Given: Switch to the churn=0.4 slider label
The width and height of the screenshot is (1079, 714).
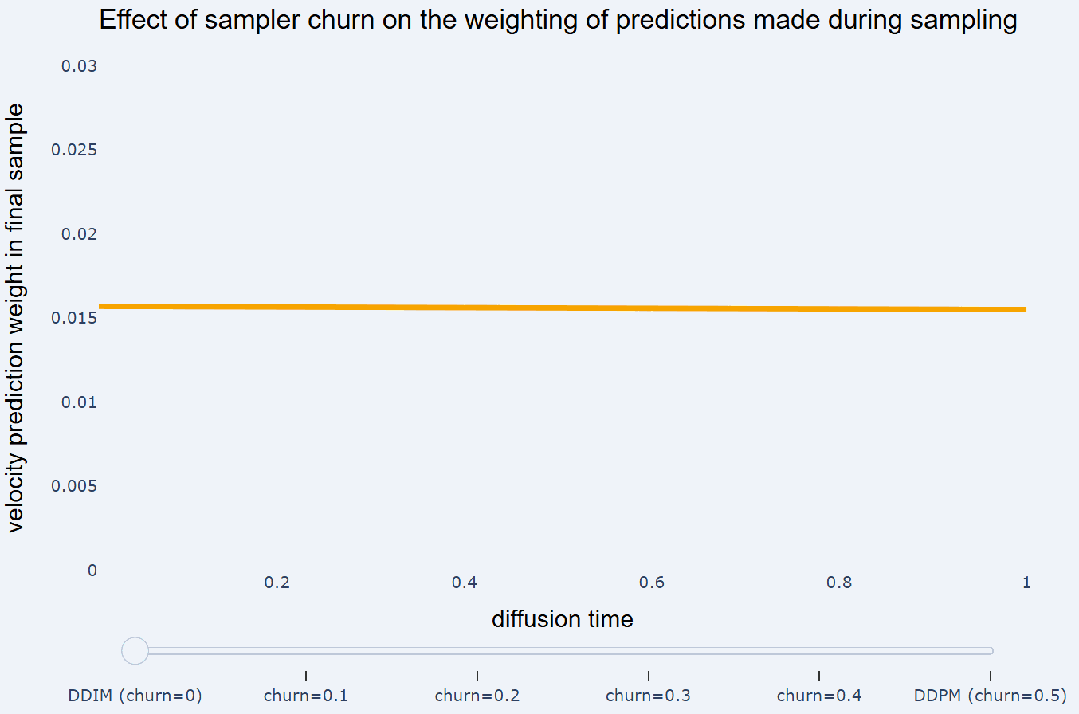Looking at the screenshot, I should coord(819,695).
